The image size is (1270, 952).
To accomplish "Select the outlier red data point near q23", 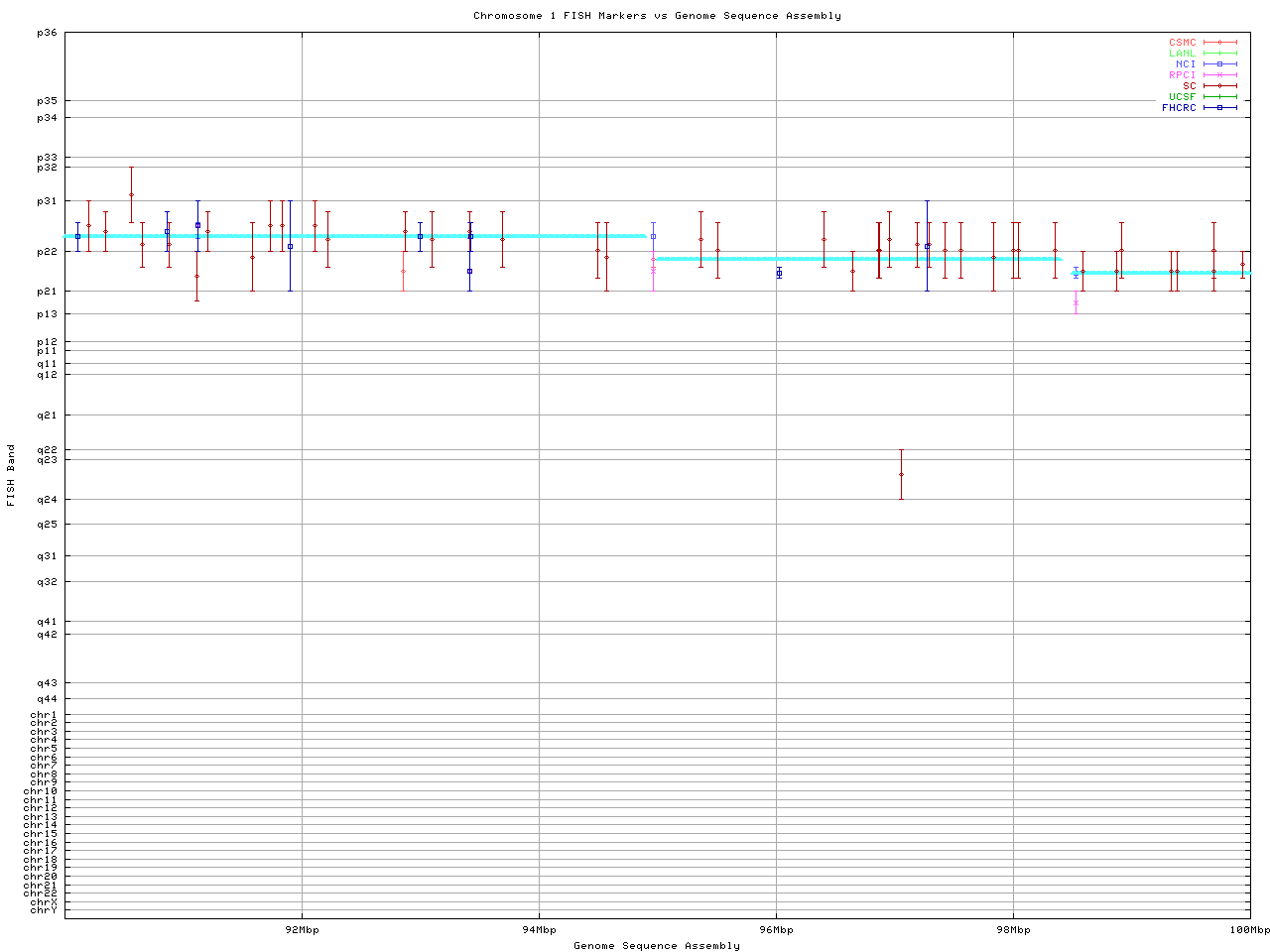I will [901, 474].
